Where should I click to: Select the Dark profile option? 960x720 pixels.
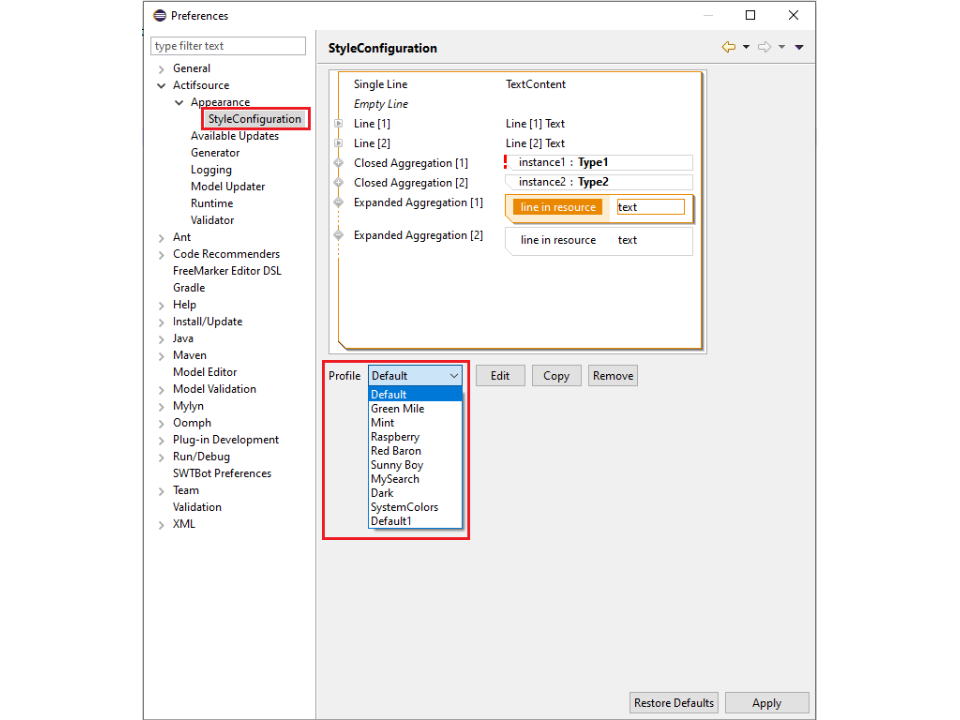coord(382,493)
